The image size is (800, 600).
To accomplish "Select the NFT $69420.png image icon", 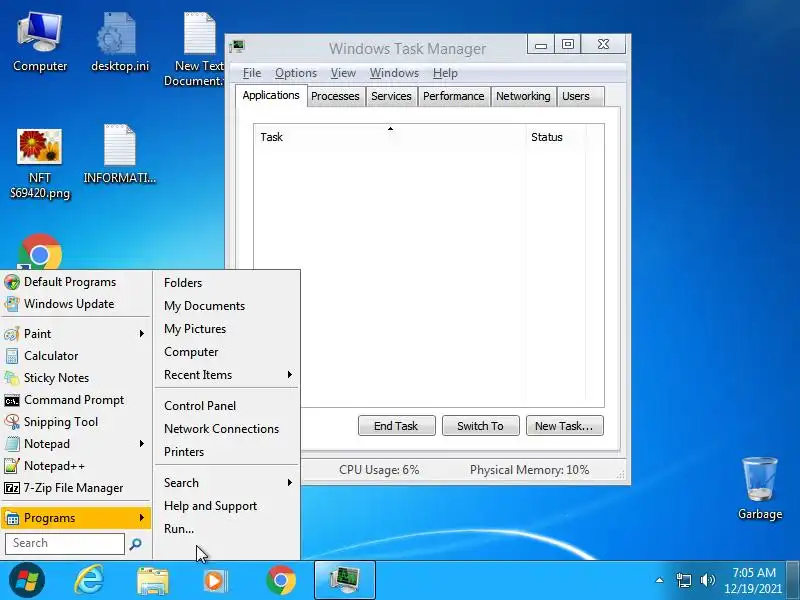I will [40, 163].
